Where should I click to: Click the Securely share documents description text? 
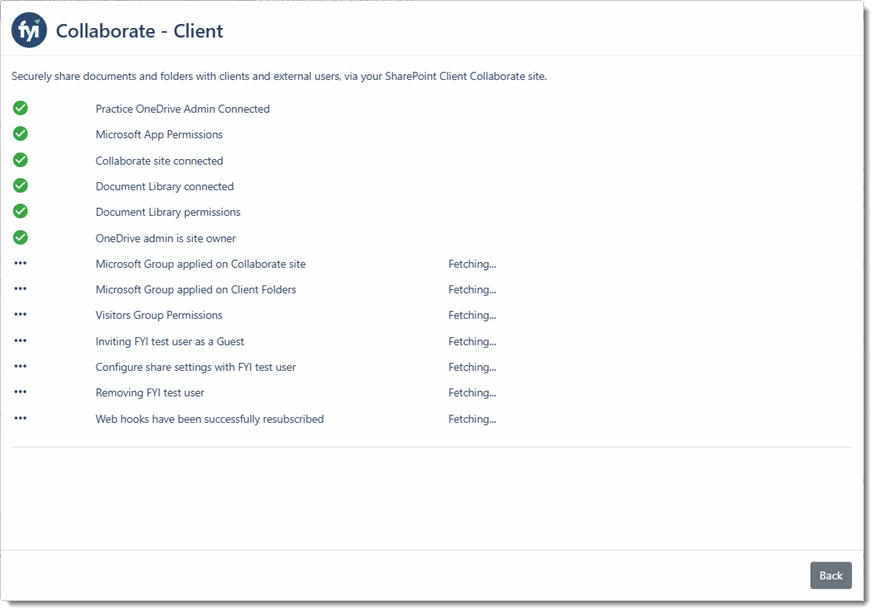279,77
